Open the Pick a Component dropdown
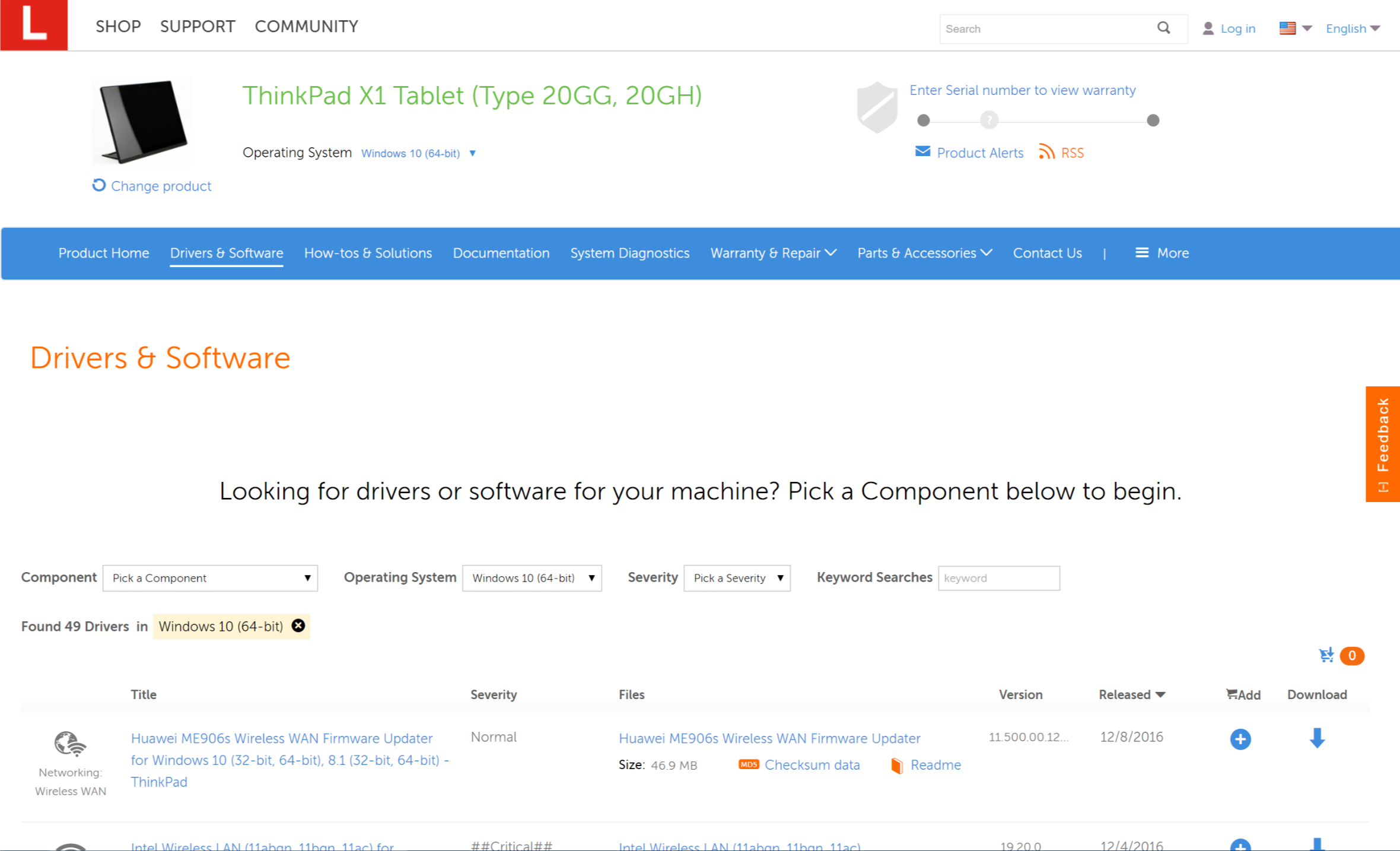 [210, 577]
